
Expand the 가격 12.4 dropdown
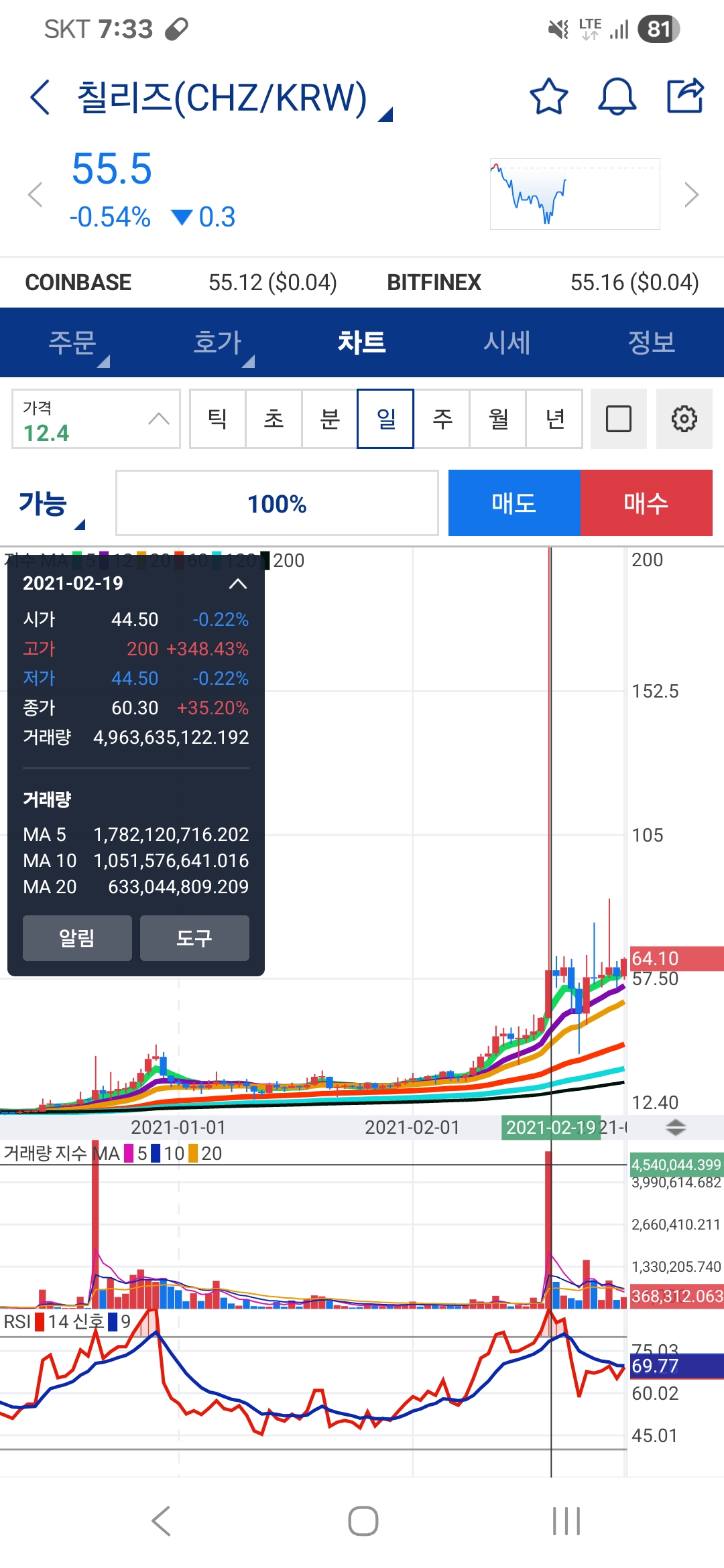tap(96, 419)
